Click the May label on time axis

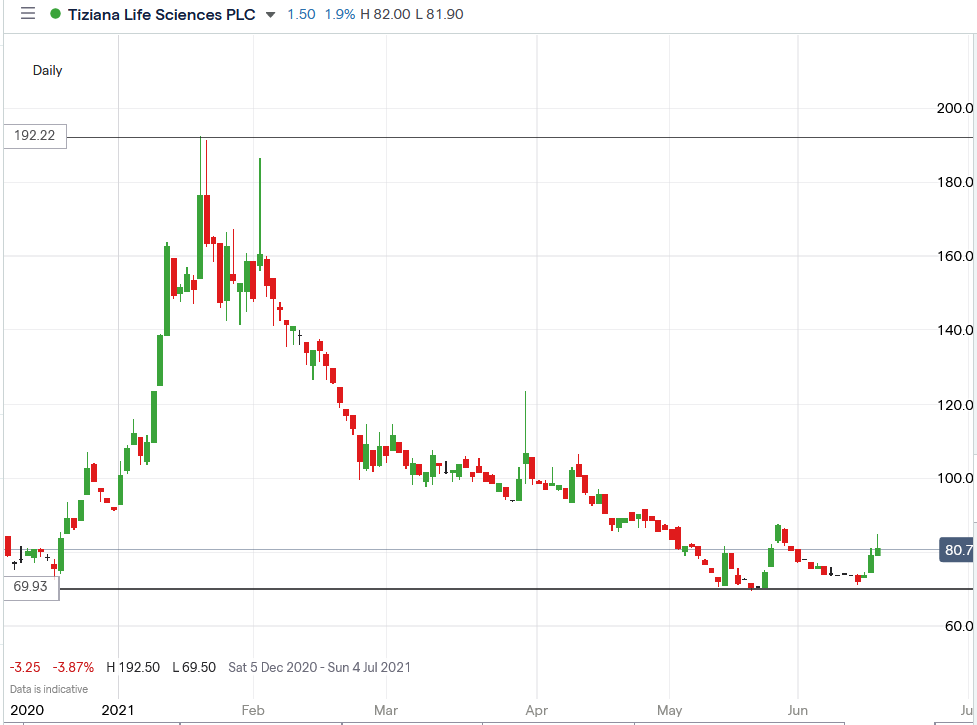[669, 711]
